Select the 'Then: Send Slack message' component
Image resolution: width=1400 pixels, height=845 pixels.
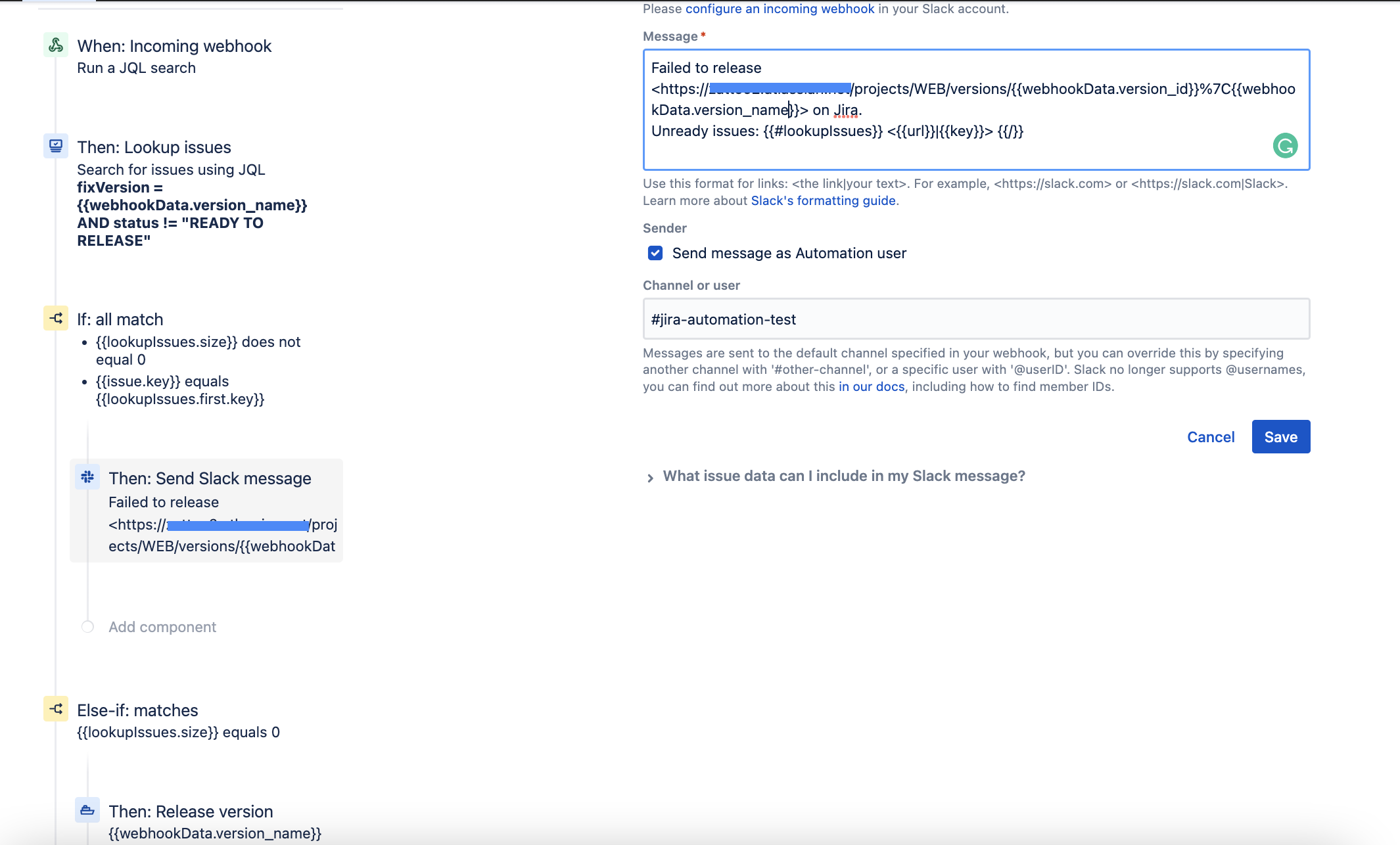pos(210,478)
